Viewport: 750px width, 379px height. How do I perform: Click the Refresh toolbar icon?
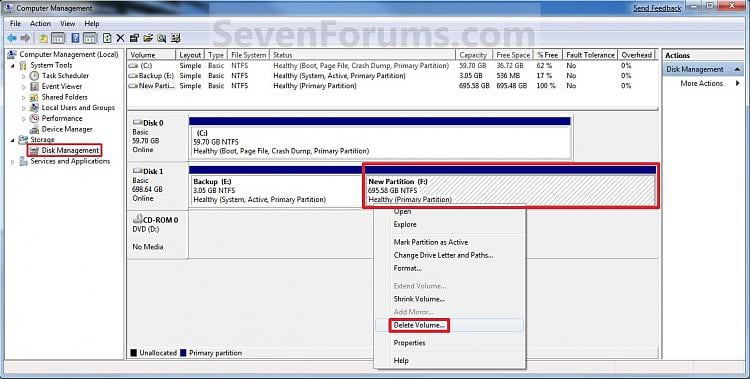pyautogui.click(x=107, y=38)
